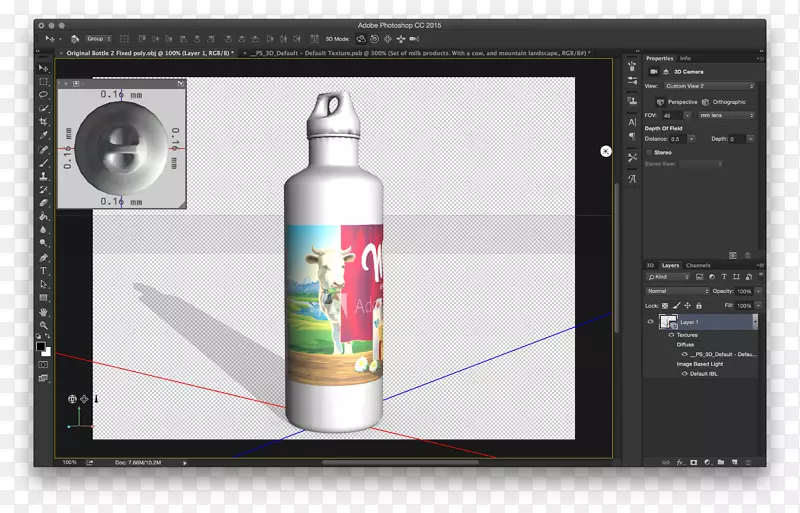
Task: Click the Perspective camera icon
Action: tap(661, 102)
